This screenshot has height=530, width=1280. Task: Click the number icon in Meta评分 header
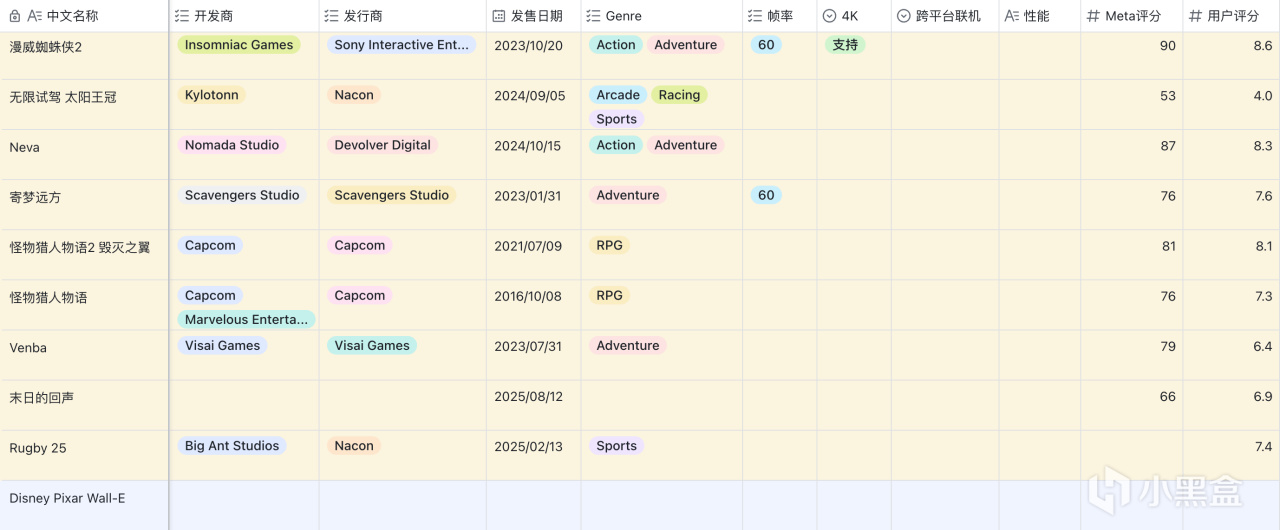1093,16
